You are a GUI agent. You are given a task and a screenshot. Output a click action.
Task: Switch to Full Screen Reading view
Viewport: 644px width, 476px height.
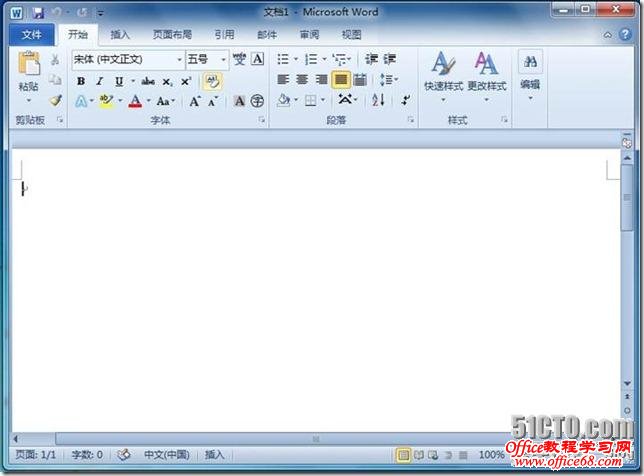coord(419,455)
